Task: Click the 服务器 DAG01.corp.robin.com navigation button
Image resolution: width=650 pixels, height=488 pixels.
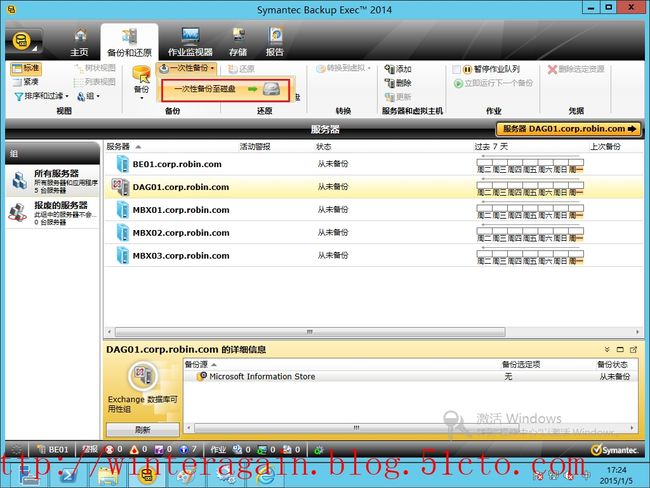Action: tap(569, 129)
